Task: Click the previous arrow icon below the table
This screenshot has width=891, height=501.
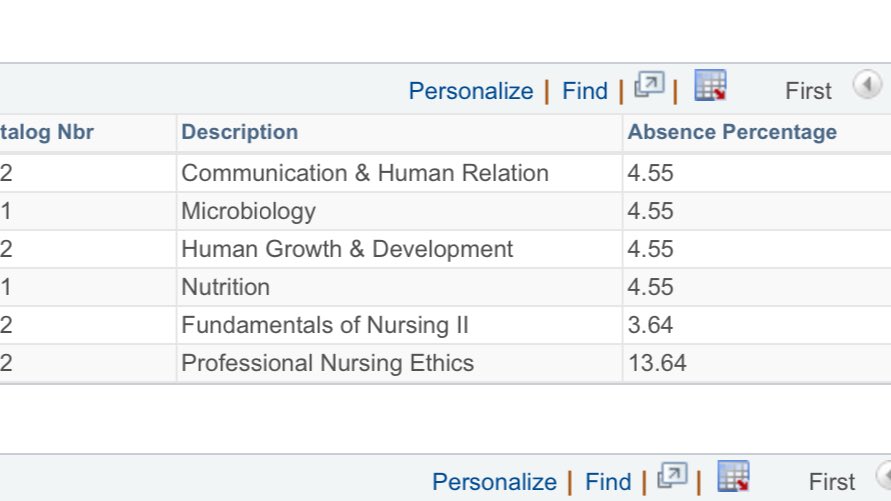Action: point(884,476)
